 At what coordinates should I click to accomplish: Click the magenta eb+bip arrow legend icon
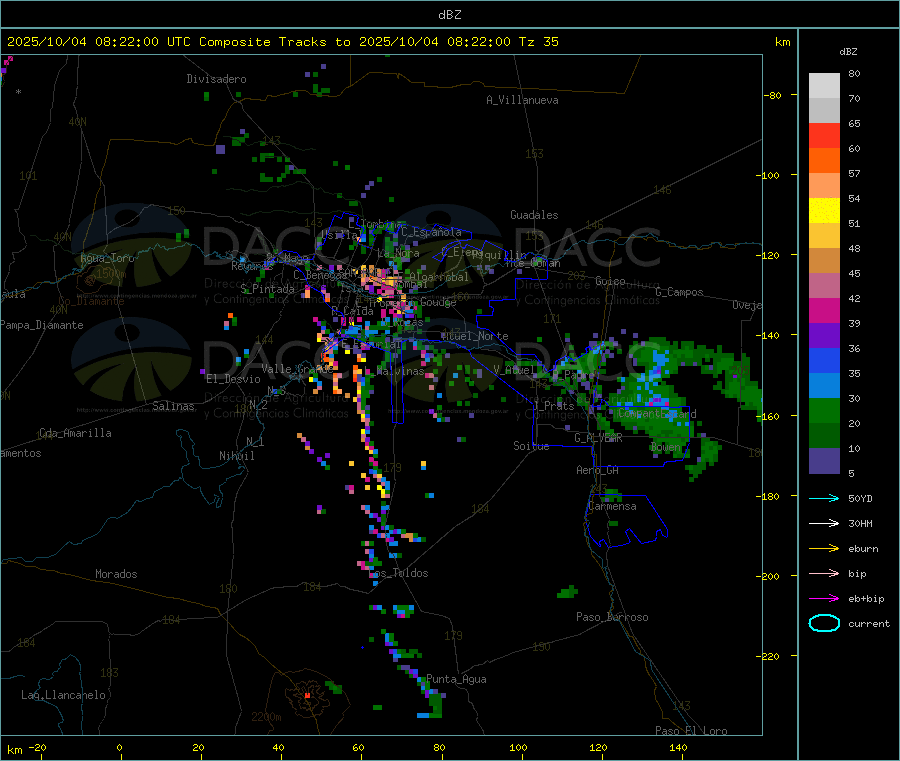point(824,599)
